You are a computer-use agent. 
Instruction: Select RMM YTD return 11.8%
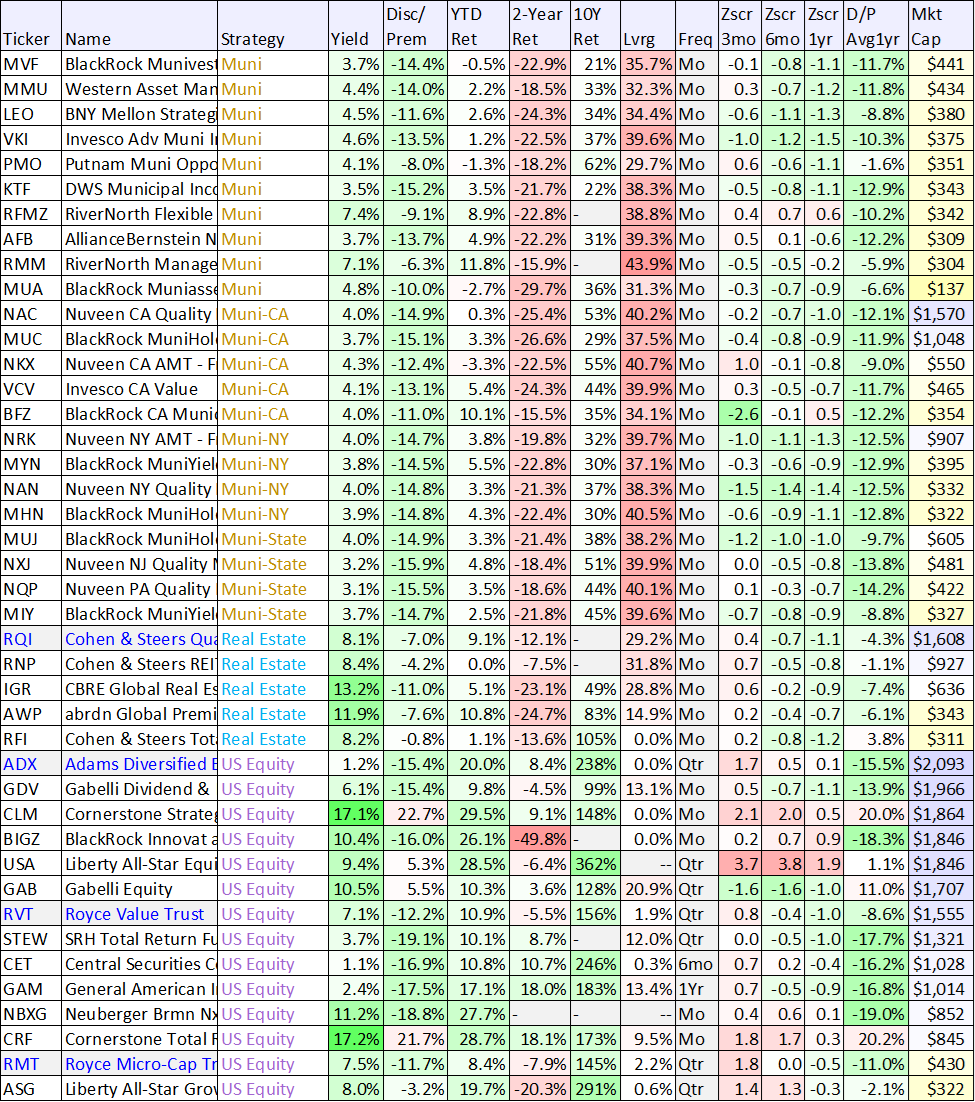click(x=478, y=264)
